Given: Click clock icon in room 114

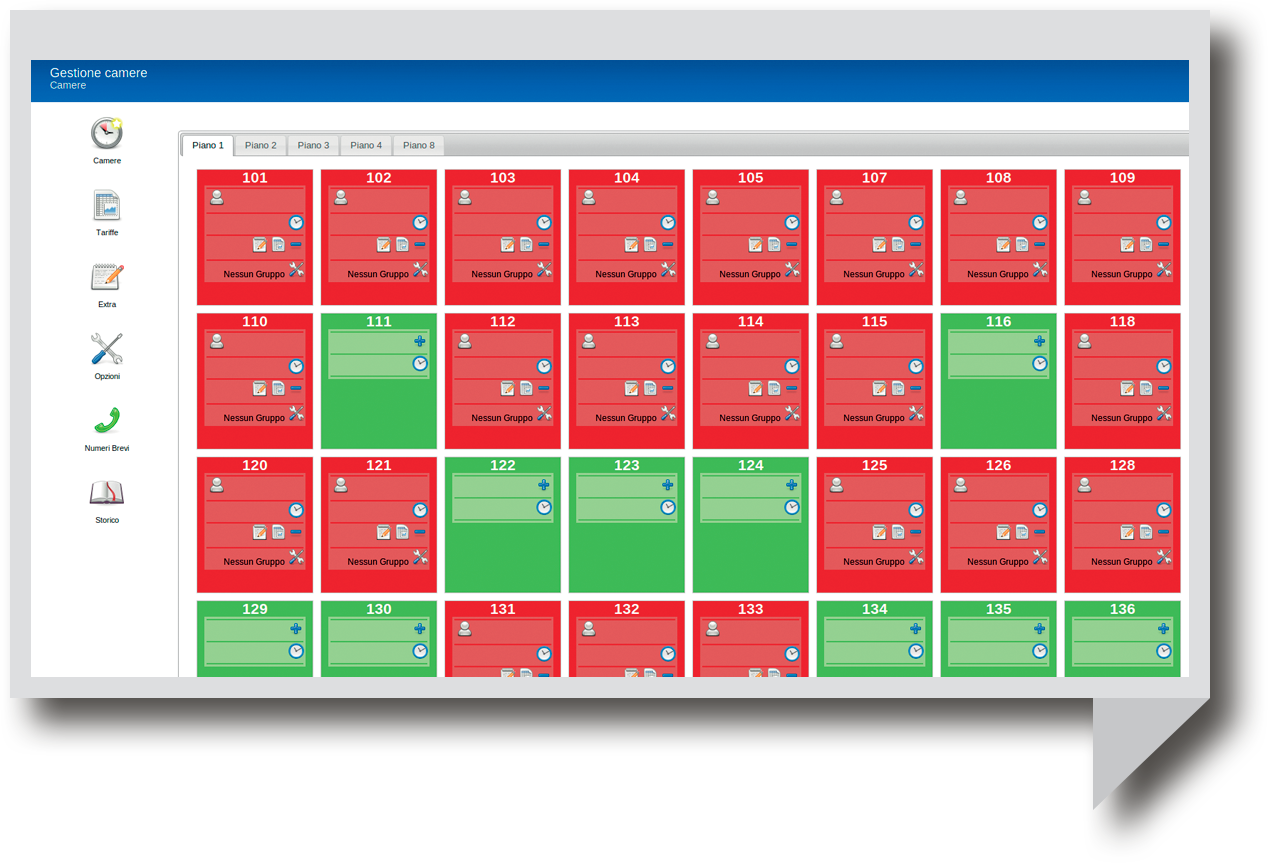Looking at the screenshot, I should click(x=792, y=366).
